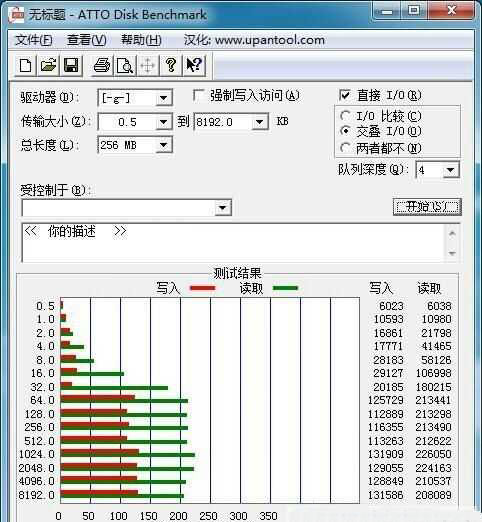
Task: Uncheck the 直接 I/O checkbox
Action: tap(345, 95)
